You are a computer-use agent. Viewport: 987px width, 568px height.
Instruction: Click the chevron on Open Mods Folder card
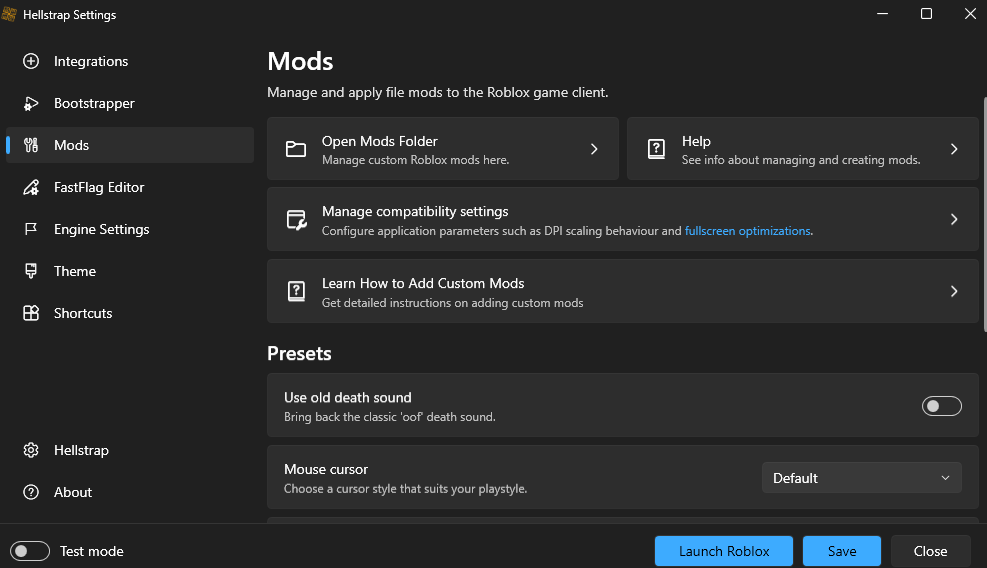(594, 149)
